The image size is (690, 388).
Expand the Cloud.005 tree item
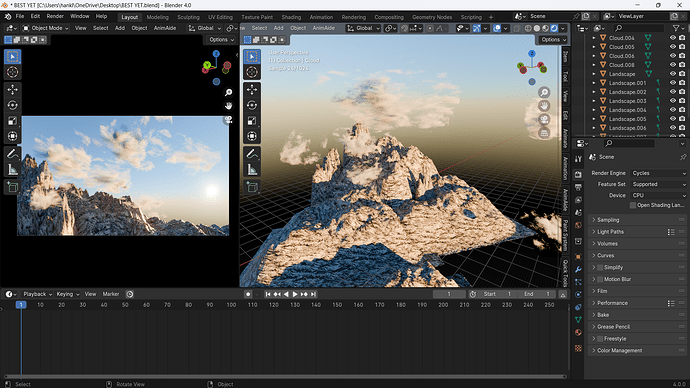click(594, 47)
